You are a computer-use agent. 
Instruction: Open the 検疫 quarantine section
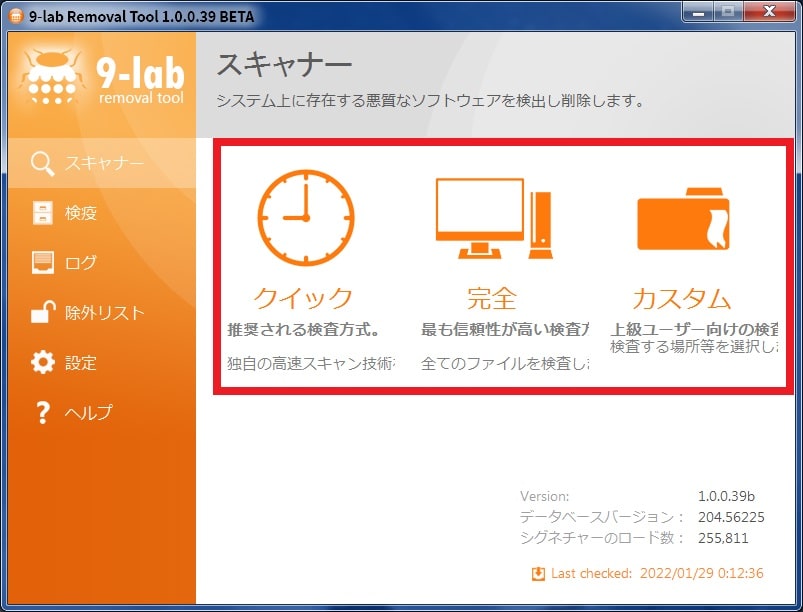click(x=102, y=213)
